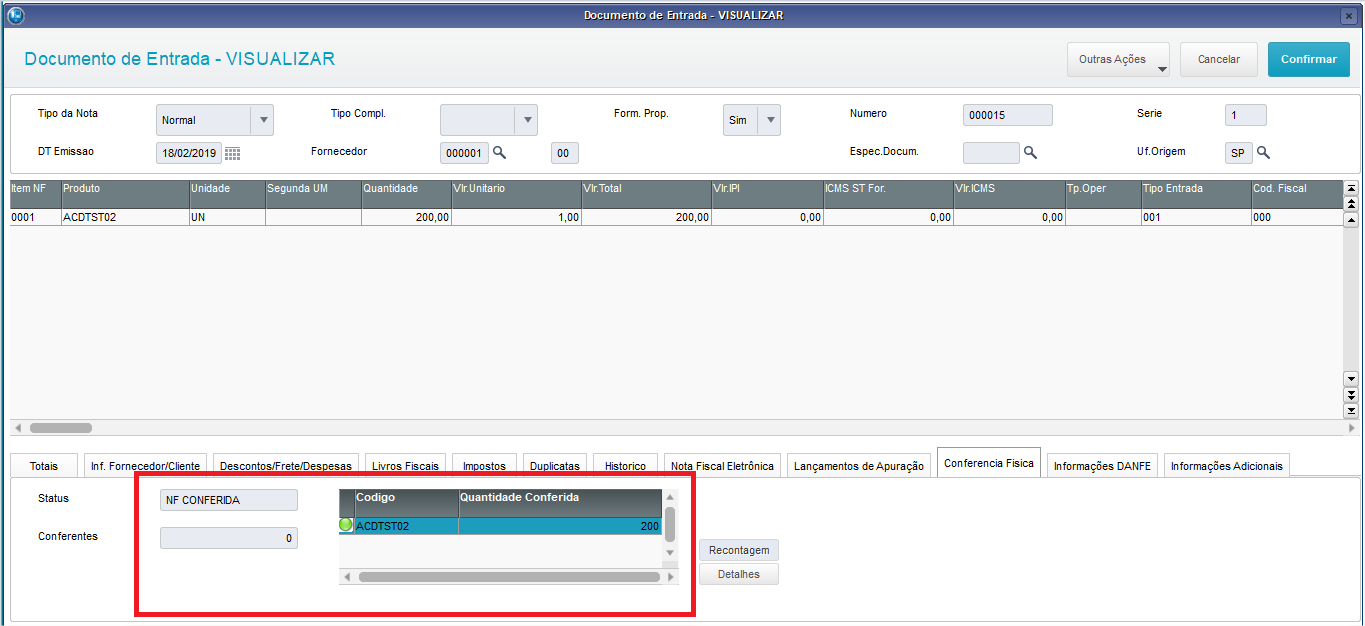1365x626 pixels.
Task: Click the Codigo column header
Action: pyautogui.click(x=406, y=503)
